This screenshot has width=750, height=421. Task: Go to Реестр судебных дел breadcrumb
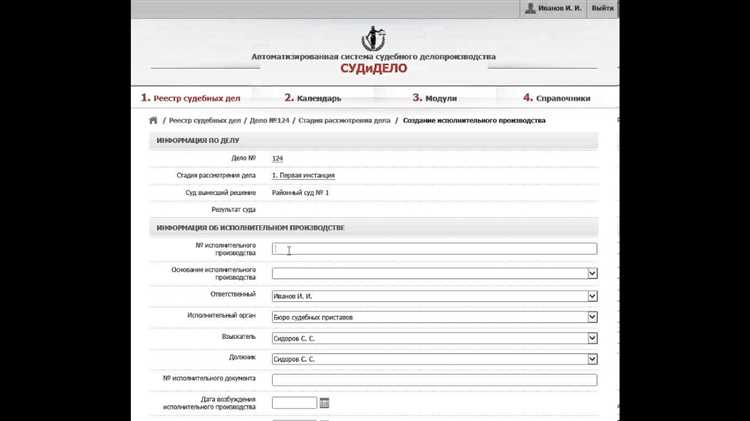(205, 121)
